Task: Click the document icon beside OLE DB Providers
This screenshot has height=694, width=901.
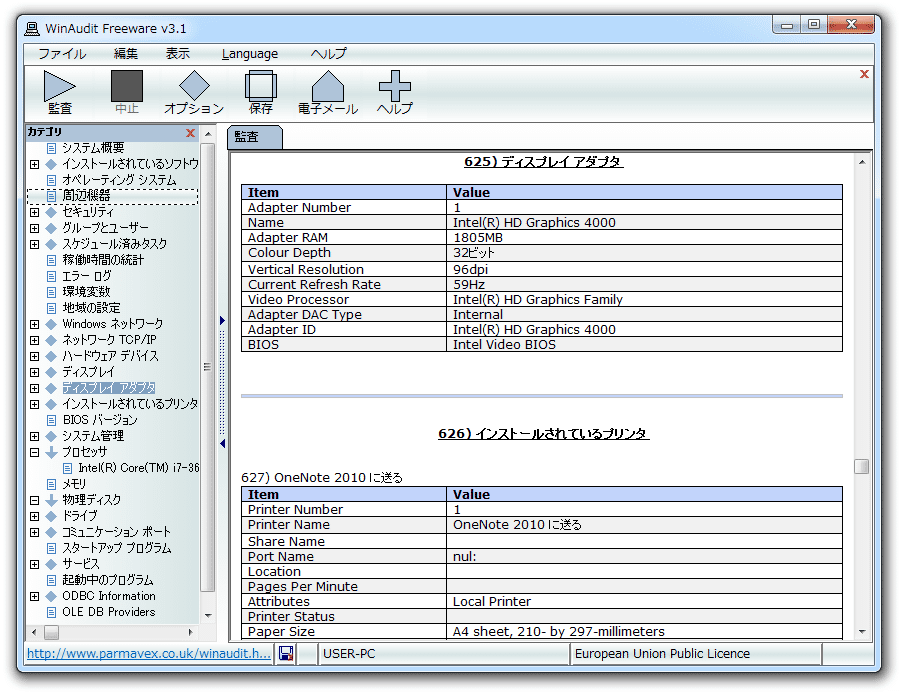Action: click(52, 612)
